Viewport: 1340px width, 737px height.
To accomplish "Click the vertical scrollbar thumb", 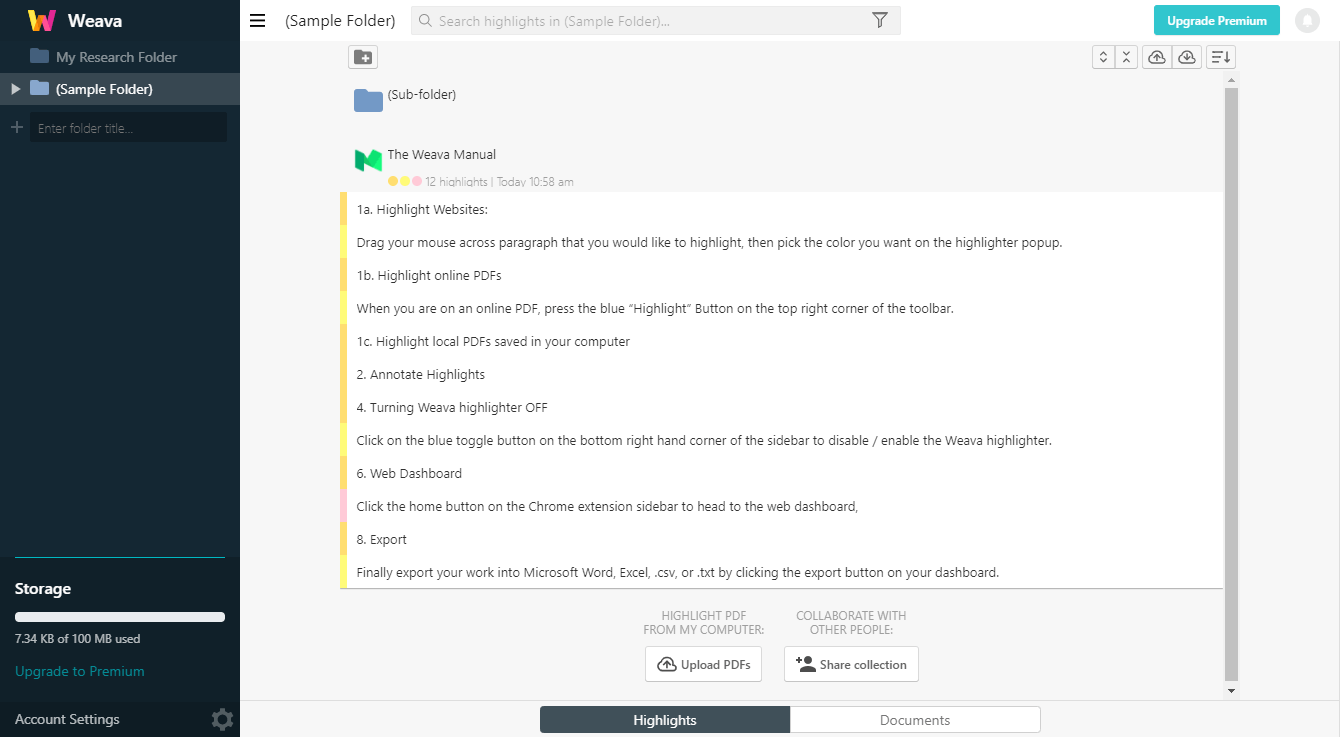I will 1231,384.
